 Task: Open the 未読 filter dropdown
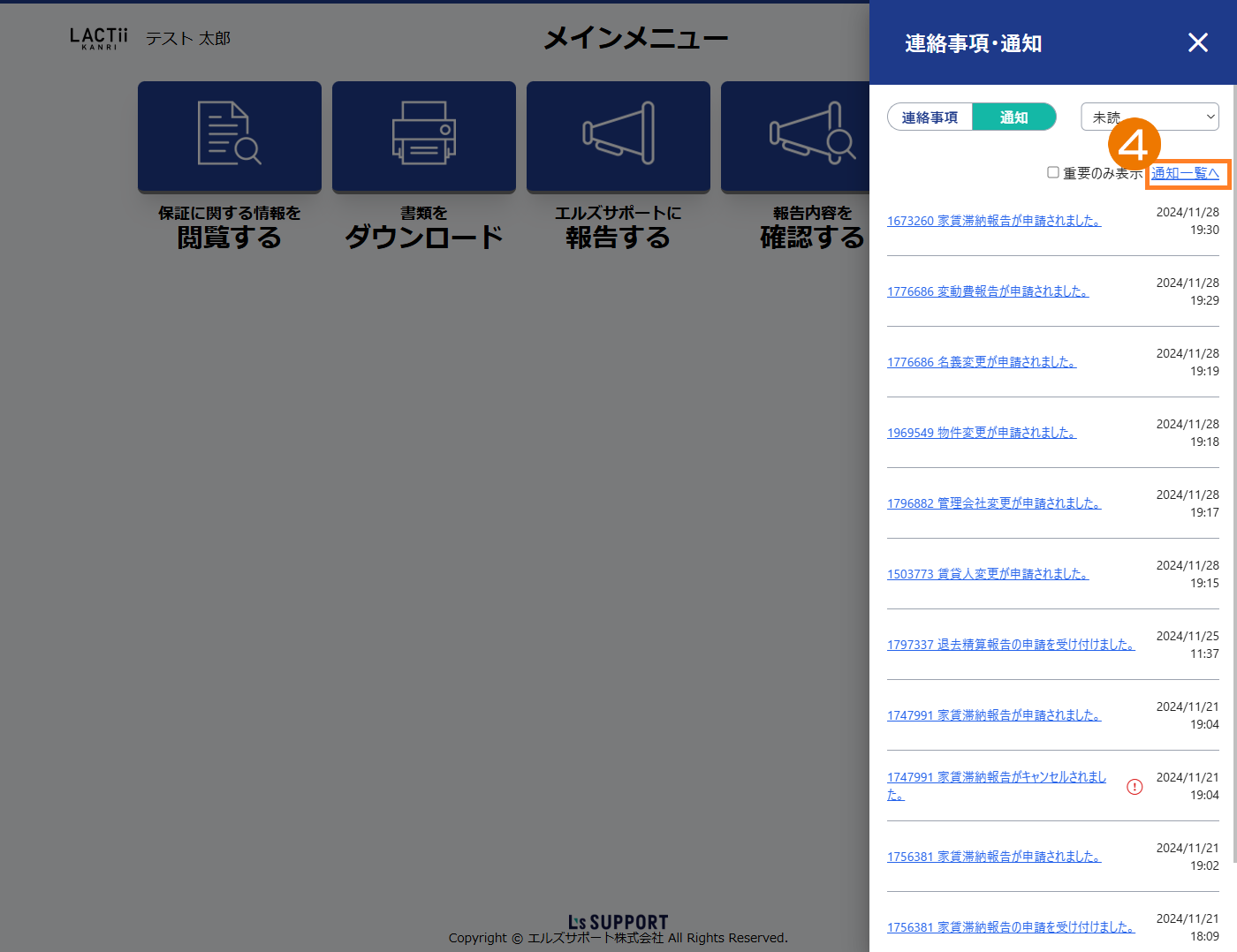pyautogui.click(x=1150, y=117)
